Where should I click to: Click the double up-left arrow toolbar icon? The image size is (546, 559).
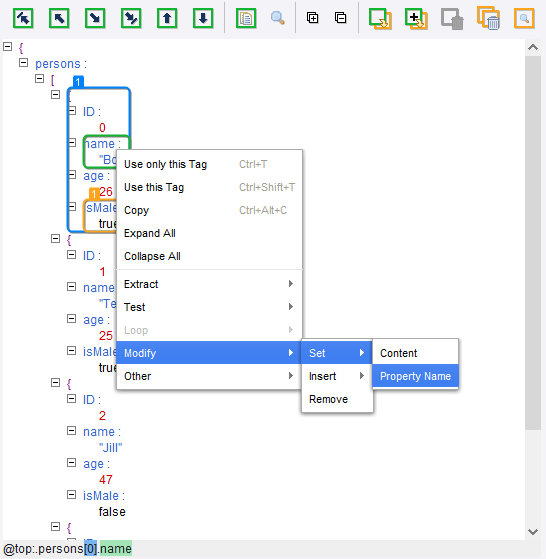point(23,18)
